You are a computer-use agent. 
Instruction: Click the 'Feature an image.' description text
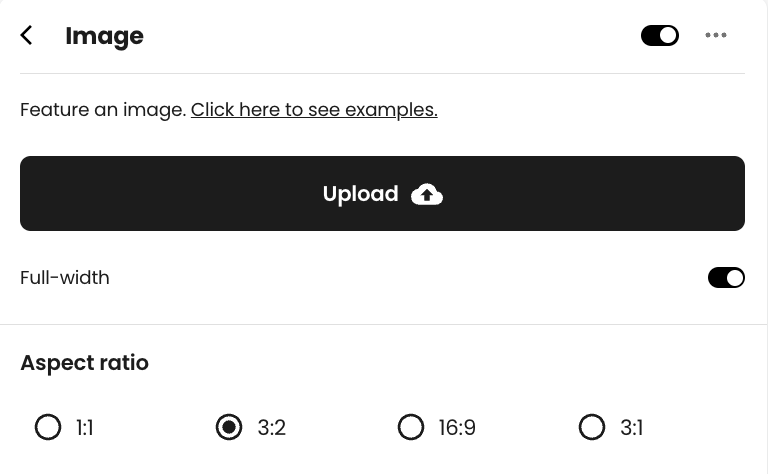(103, 110)
